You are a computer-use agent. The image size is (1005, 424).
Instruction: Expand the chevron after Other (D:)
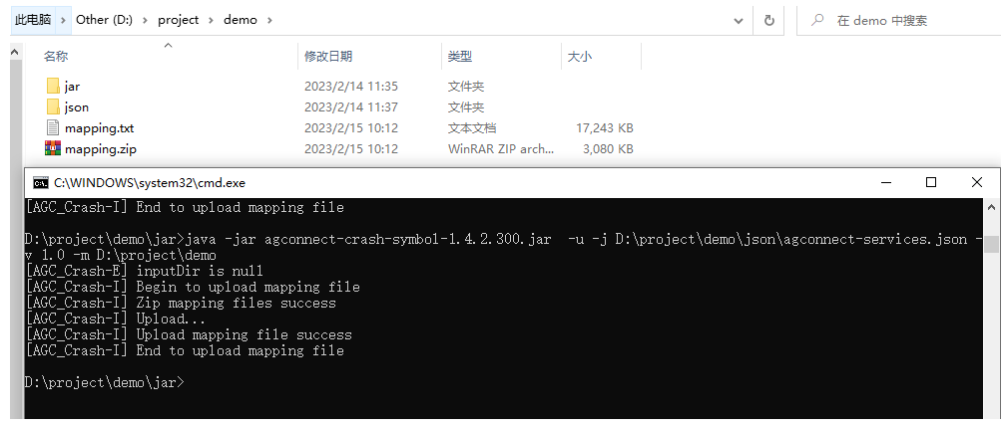click(x=145, y=20)
